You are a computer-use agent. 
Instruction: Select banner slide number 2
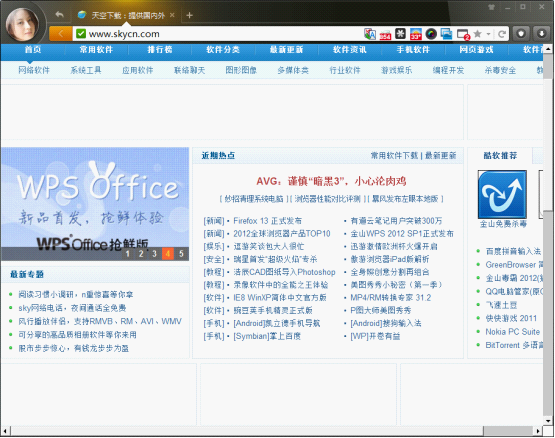(141, 254)
